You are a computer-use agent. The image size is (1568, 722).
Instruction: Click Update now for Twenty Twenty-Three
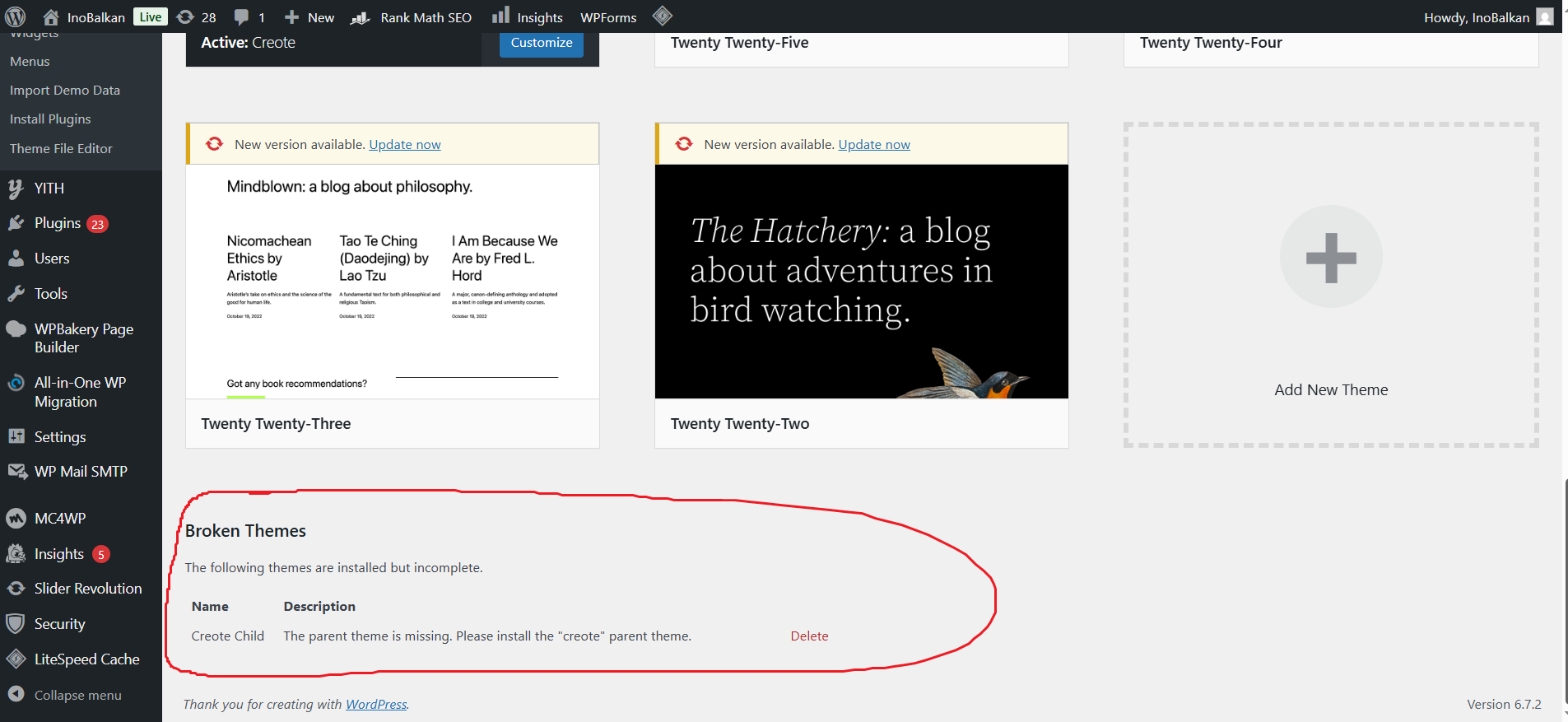[x=405, y=145]
